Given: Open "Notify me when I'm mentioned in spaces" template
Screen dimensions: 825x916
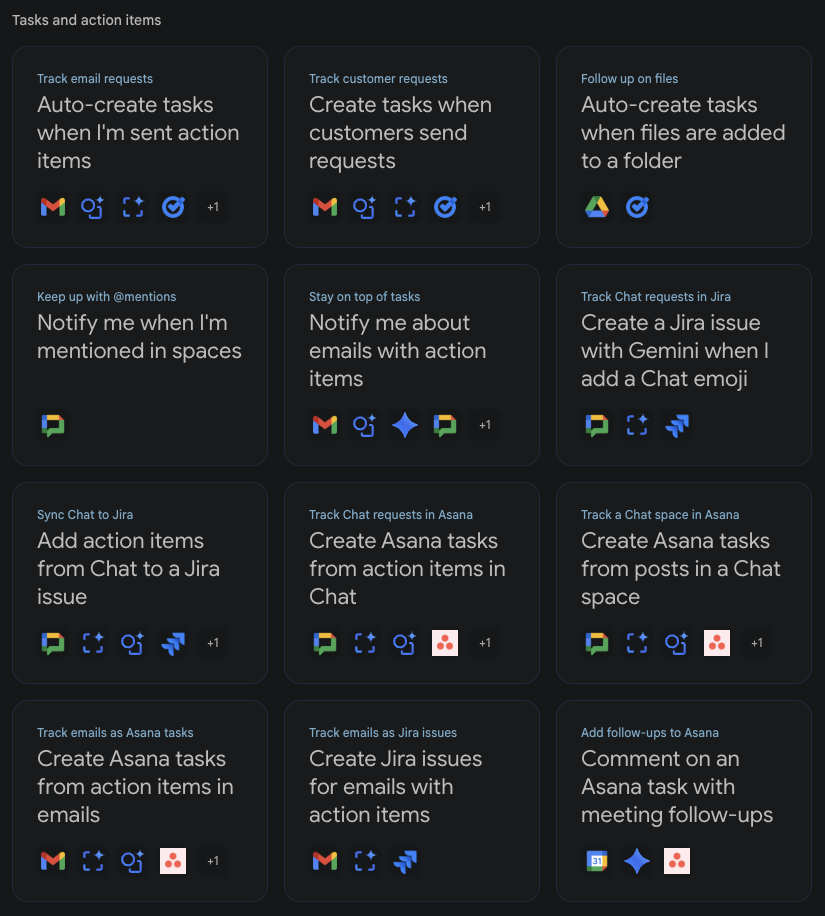Looking at the screenshot, I should coord(139,337).
